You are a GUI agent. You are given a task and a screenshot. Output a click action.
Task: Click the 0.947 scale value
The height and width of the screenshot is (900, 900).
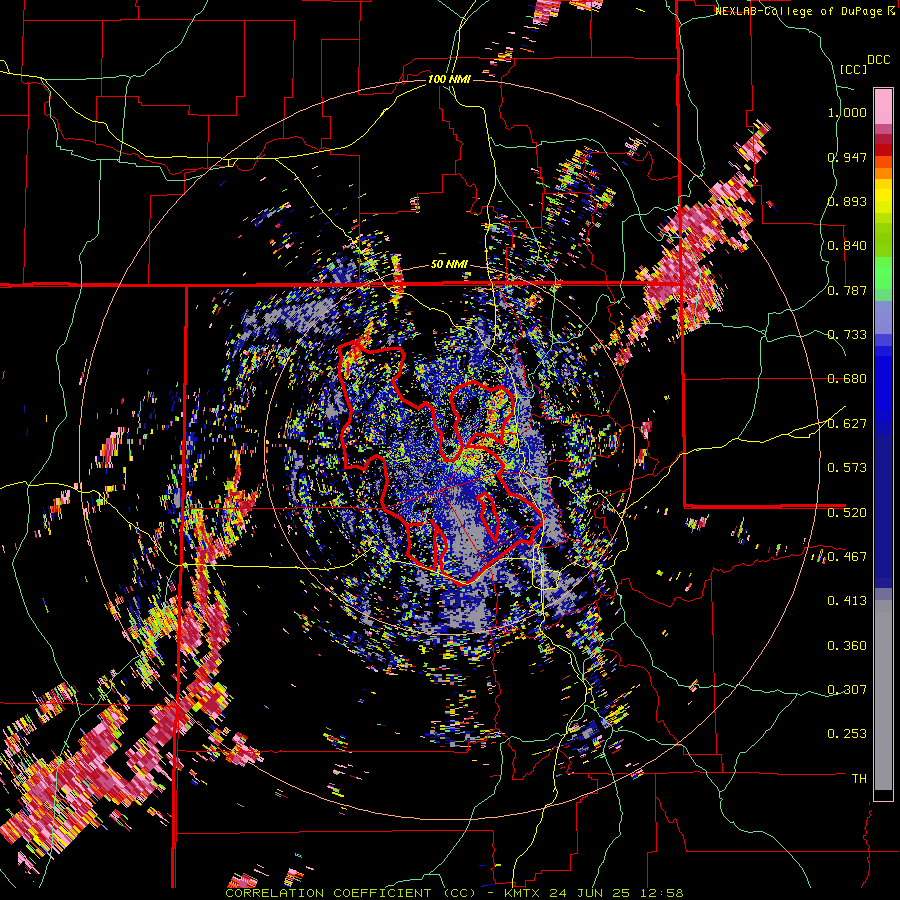tap(847, 157)
